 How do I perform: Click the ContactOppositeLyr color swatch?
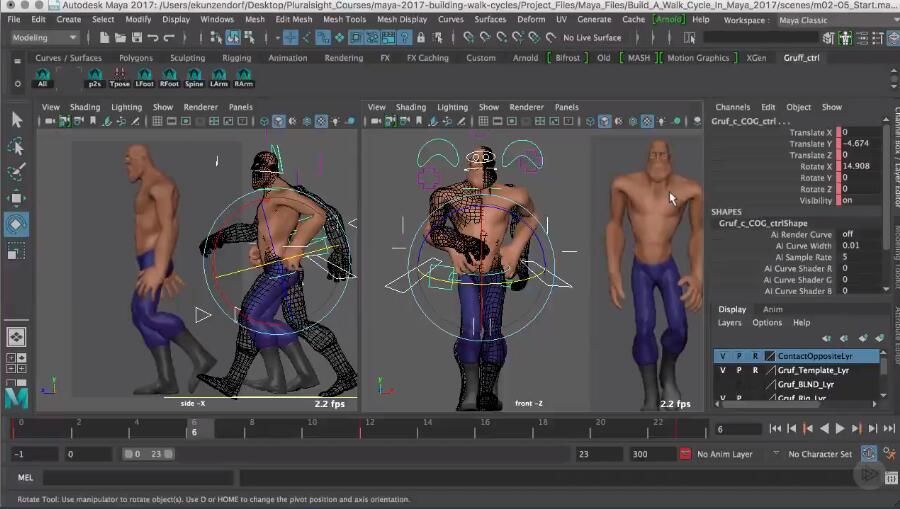coord(770,356)
